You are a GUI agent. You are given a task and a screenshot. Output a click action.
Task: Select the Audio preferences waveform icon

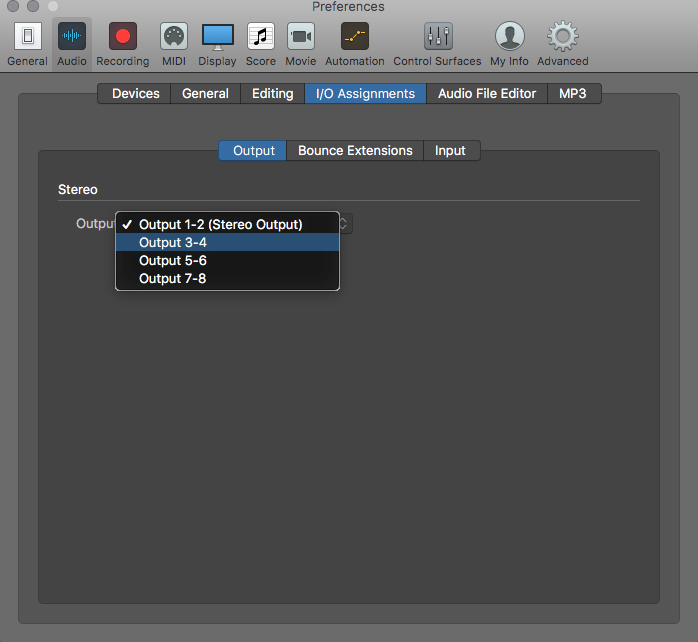click(x=72, y=36)
